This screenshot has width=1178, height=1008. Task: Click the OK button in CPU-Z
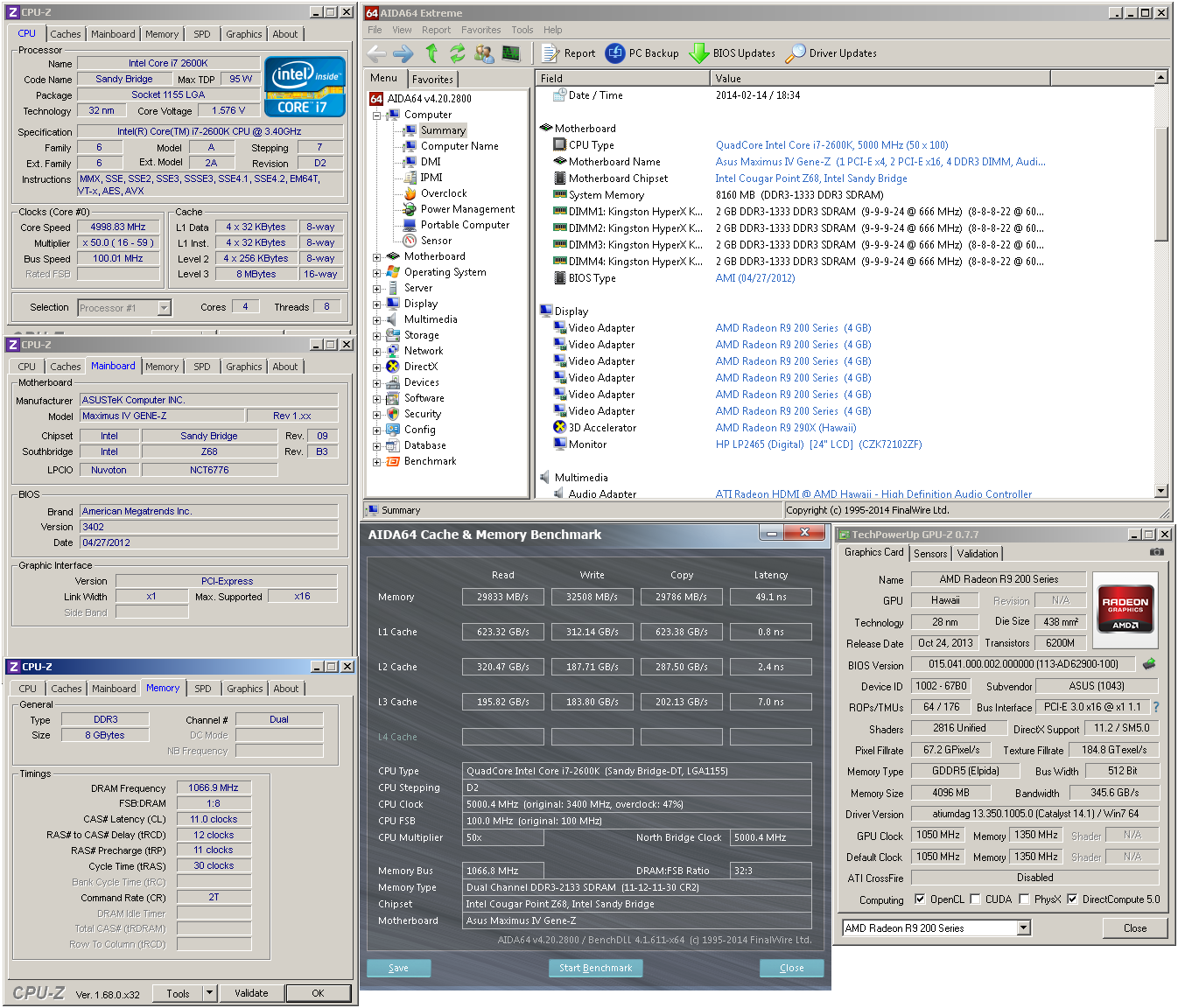point(318,993)
